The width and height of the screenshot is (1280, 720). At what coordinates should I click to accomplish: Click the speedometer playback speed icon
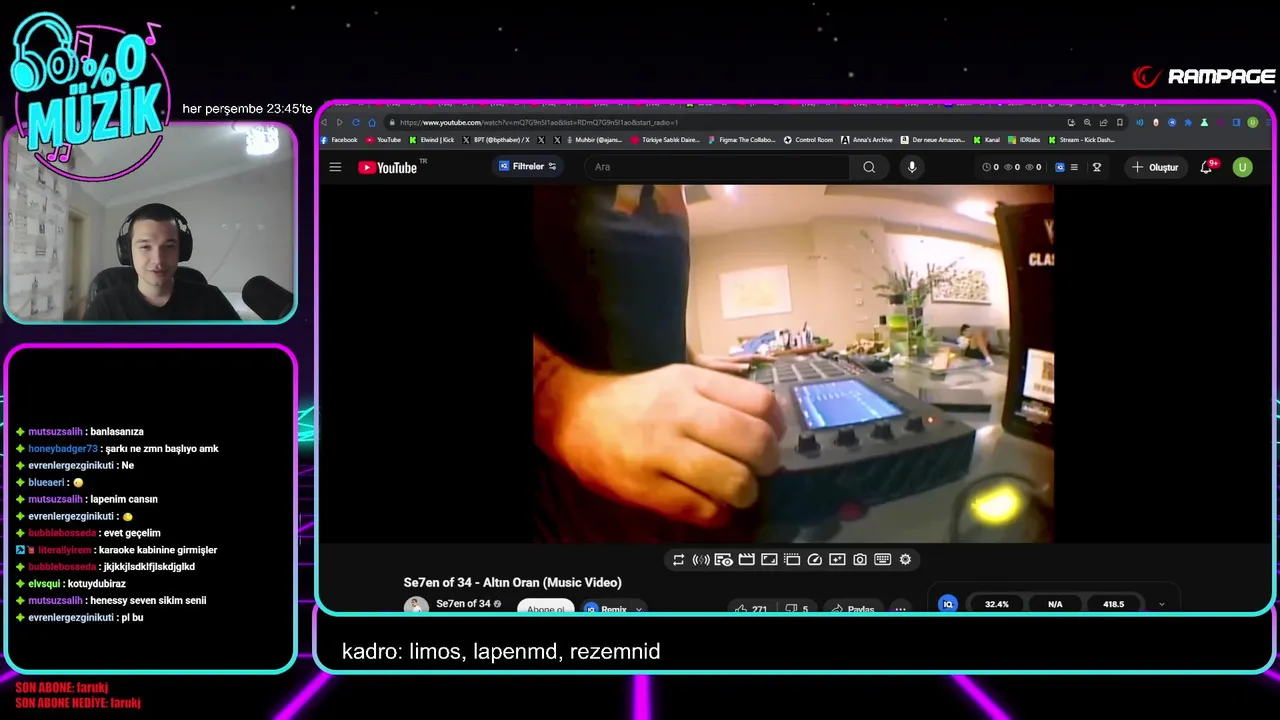(x=814, y=560)
